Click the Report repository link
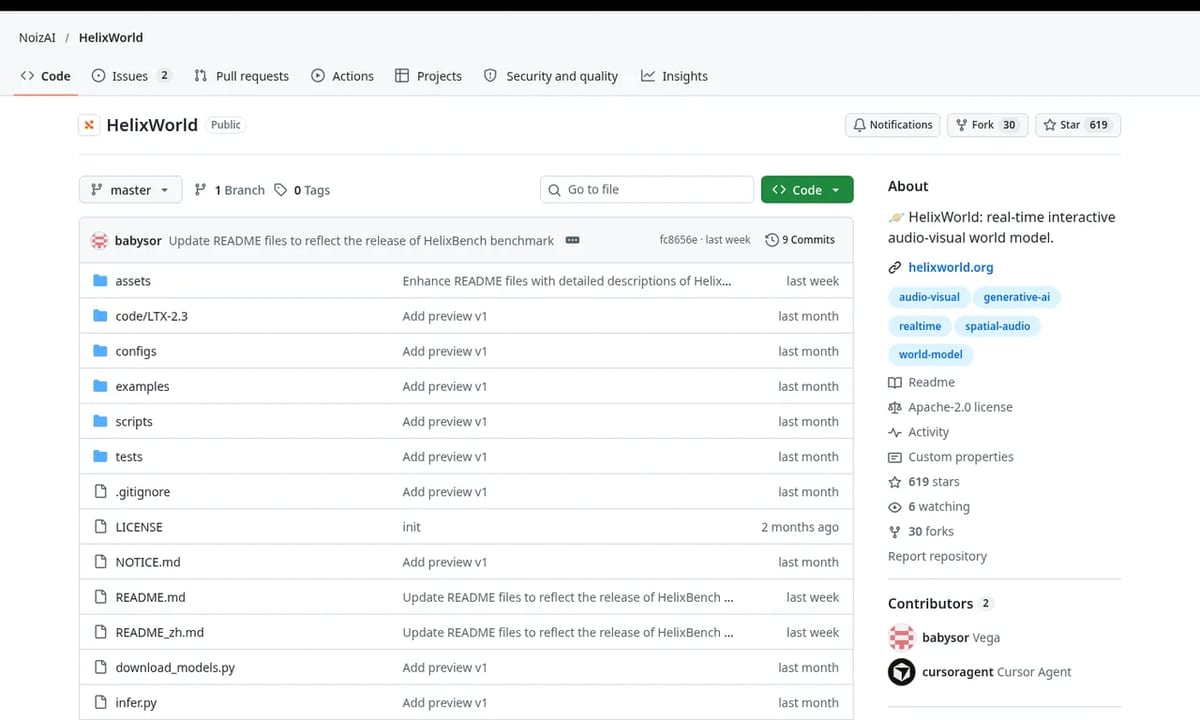Viewport: 1200px width, 720px height. tap(937, 556)
